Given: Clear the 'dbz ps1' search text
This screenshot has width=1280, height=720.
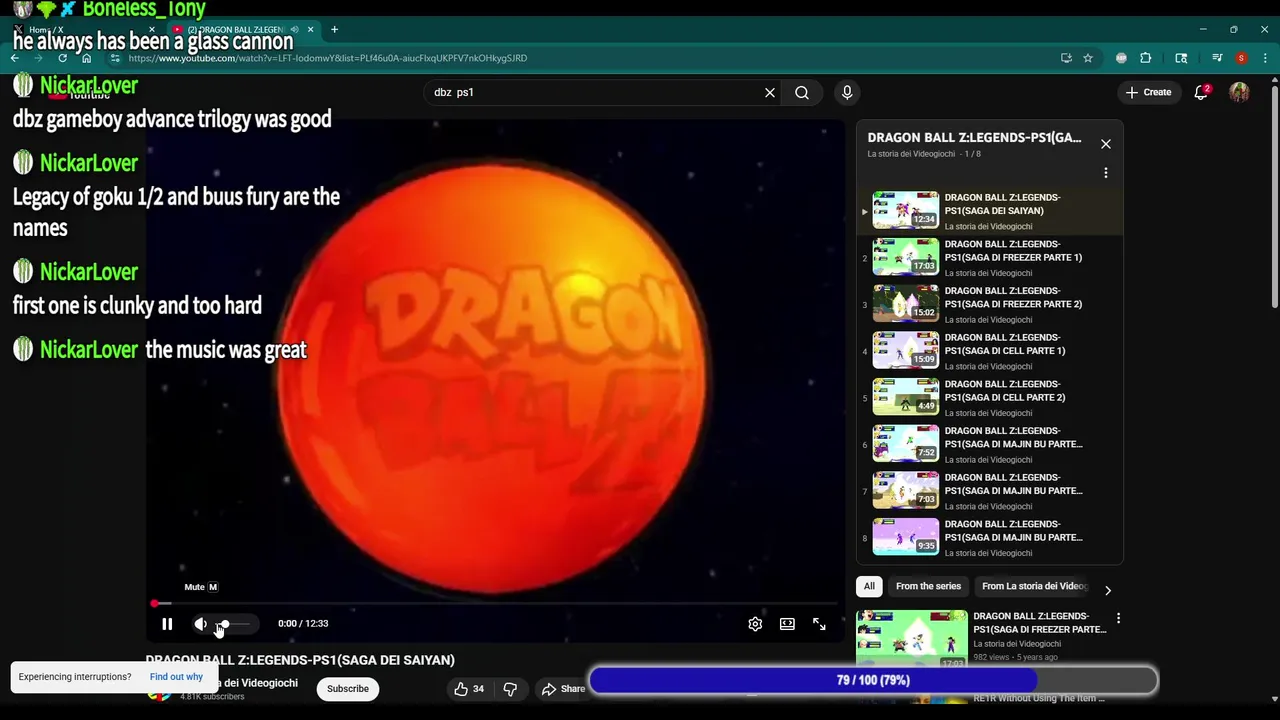Looking at the screenshot, I should coord(770,92).
